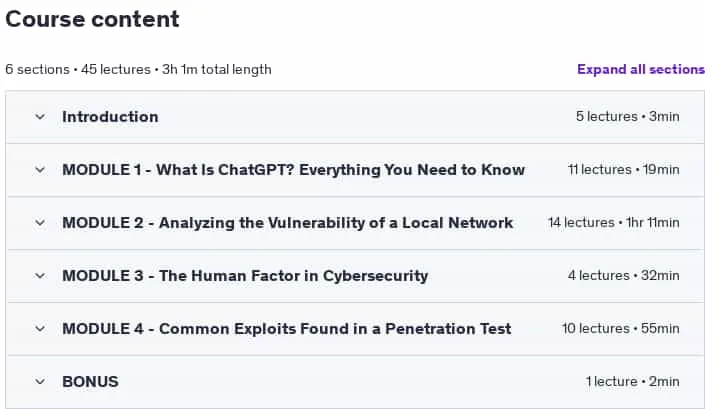Screen dimensions: 705x409
Task: Select the Introduction section title
Action: click(110, 117)
